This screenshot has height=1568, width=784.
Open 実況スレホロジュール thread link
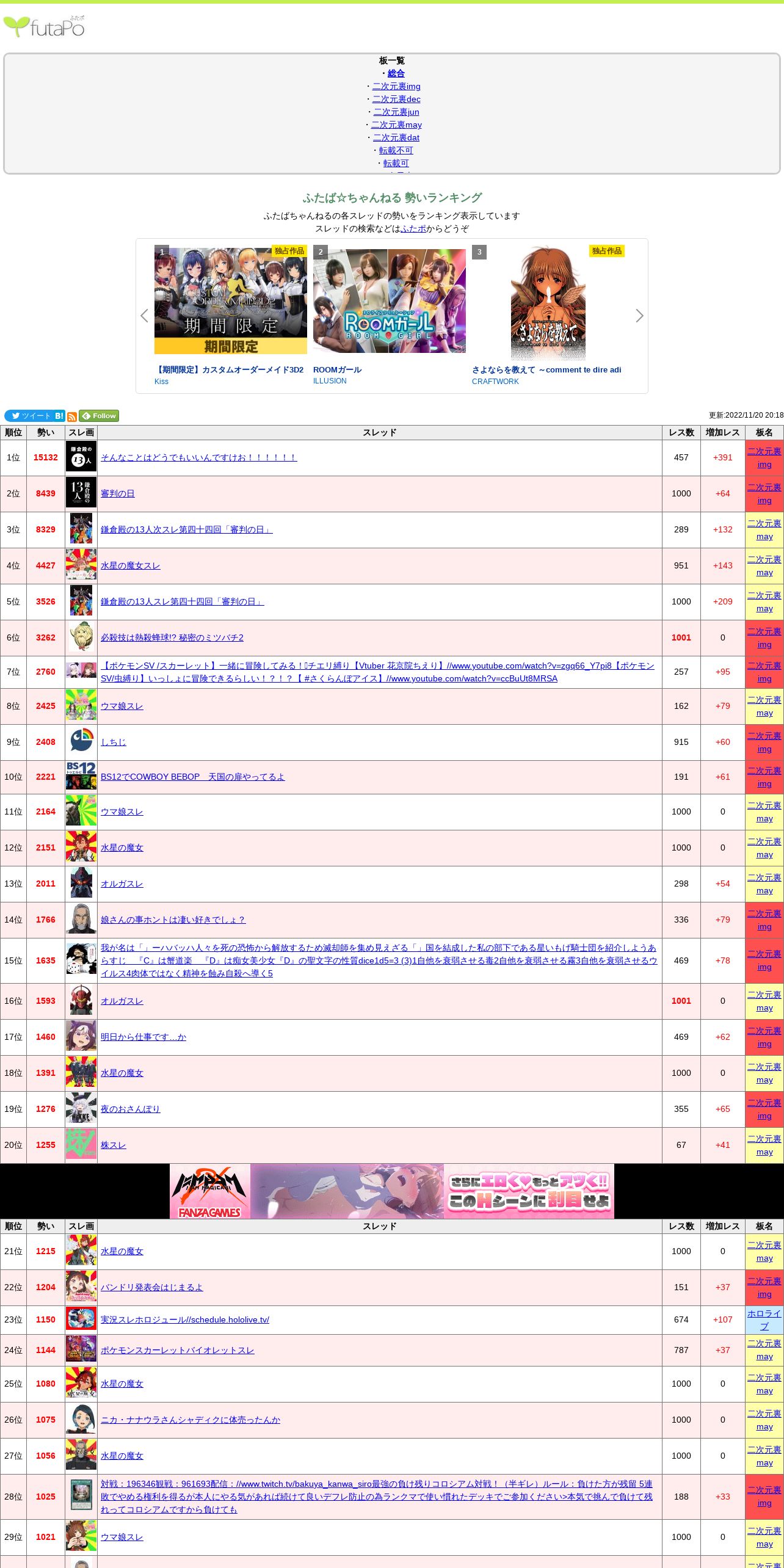185,1319
